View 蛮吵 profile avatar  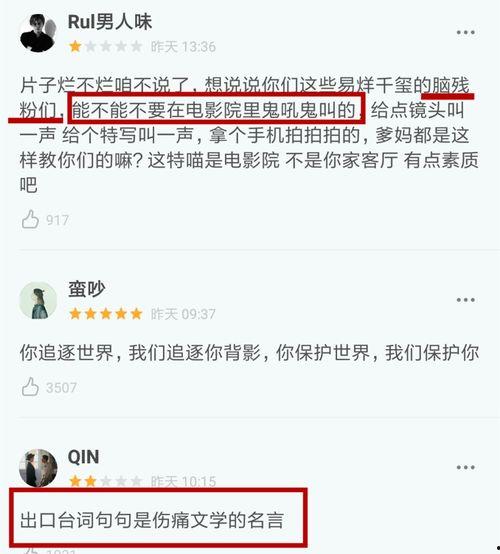38,300
